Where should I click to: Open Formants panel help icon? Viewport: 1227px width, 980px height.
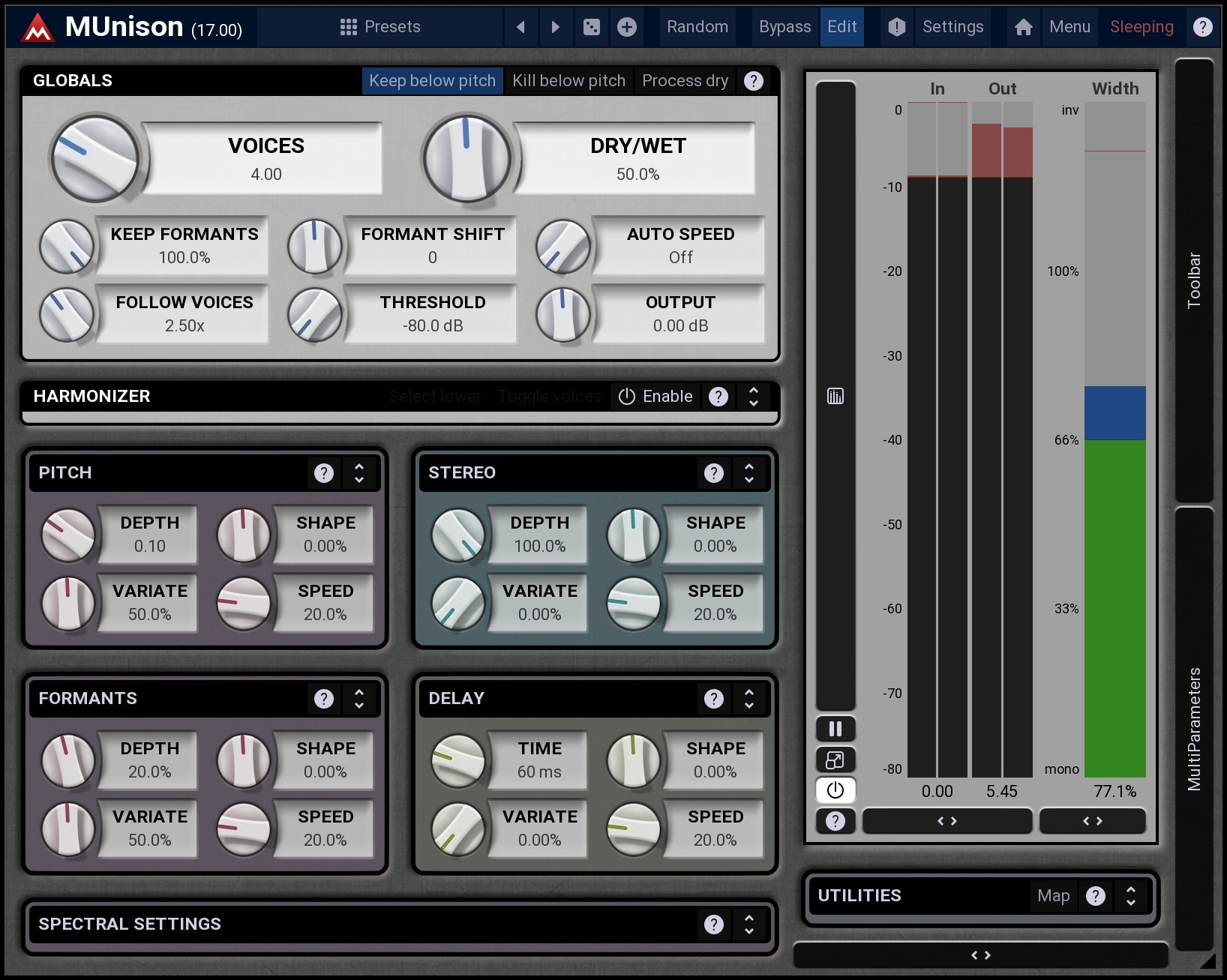(x=324, y=699)
